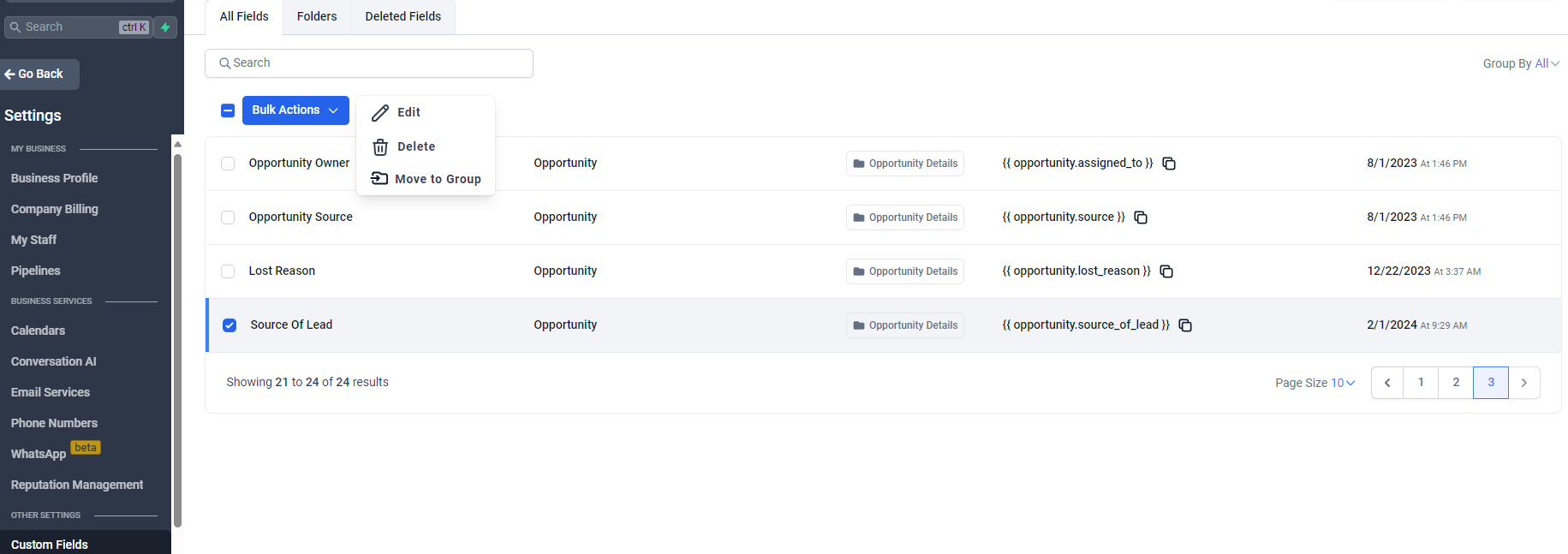Copy the opportunity.lost_reason merge key
The width and height of the screenshot is (1568, 554).
point(1166,271)
